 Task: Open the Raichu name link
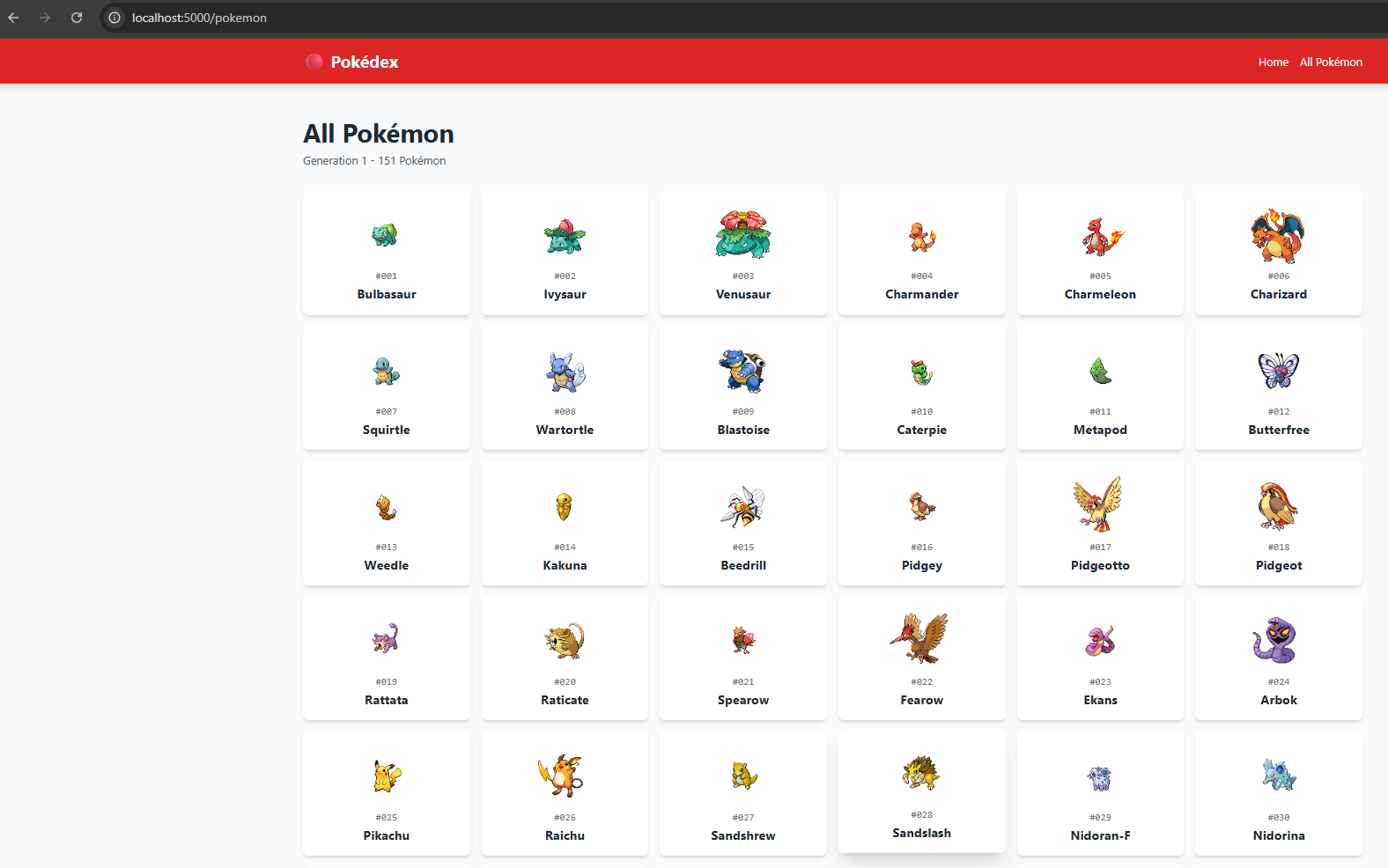coord(565,835)
